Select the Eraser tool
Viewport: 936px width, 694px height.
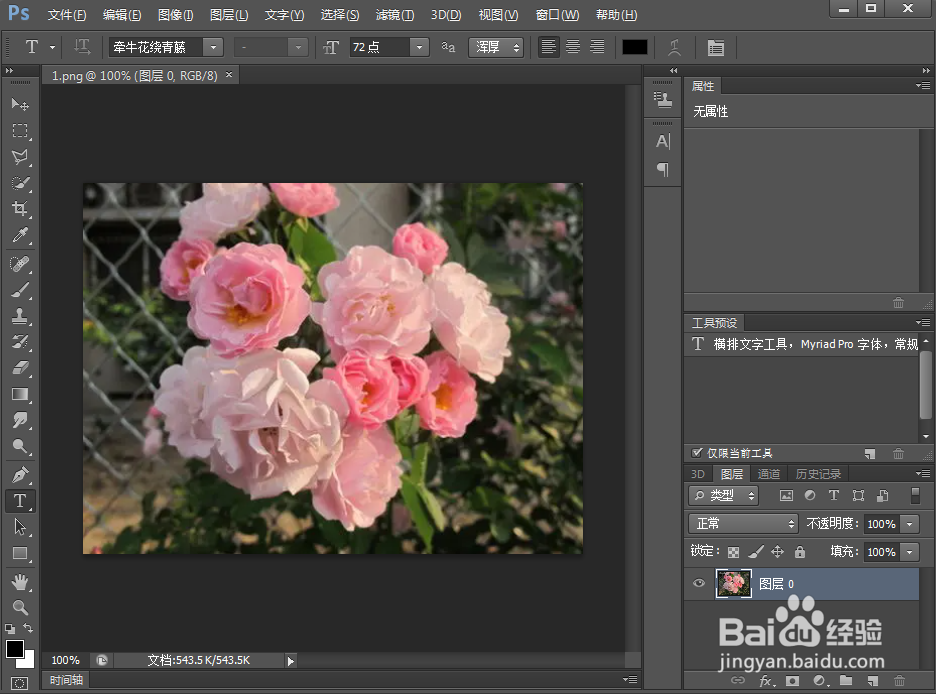tap(20, 368)
